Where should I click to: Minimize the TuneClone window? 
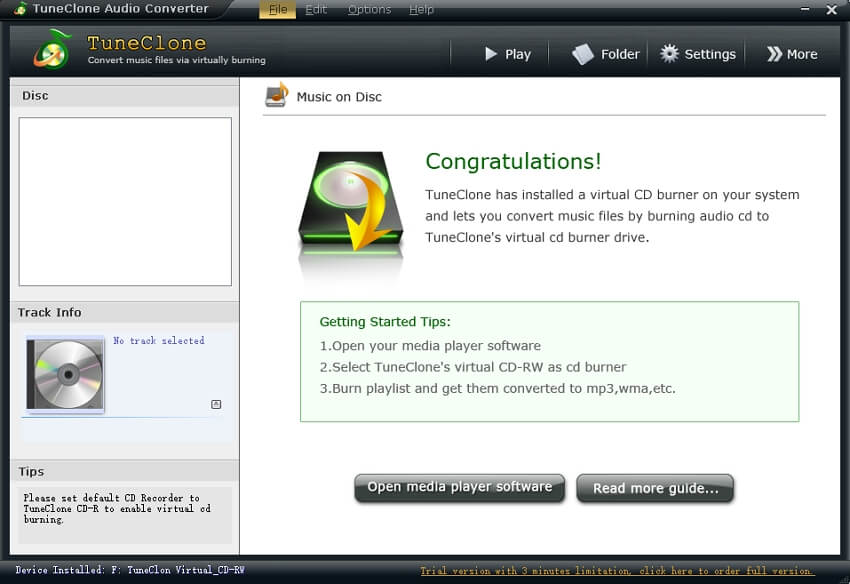point(805,9)
